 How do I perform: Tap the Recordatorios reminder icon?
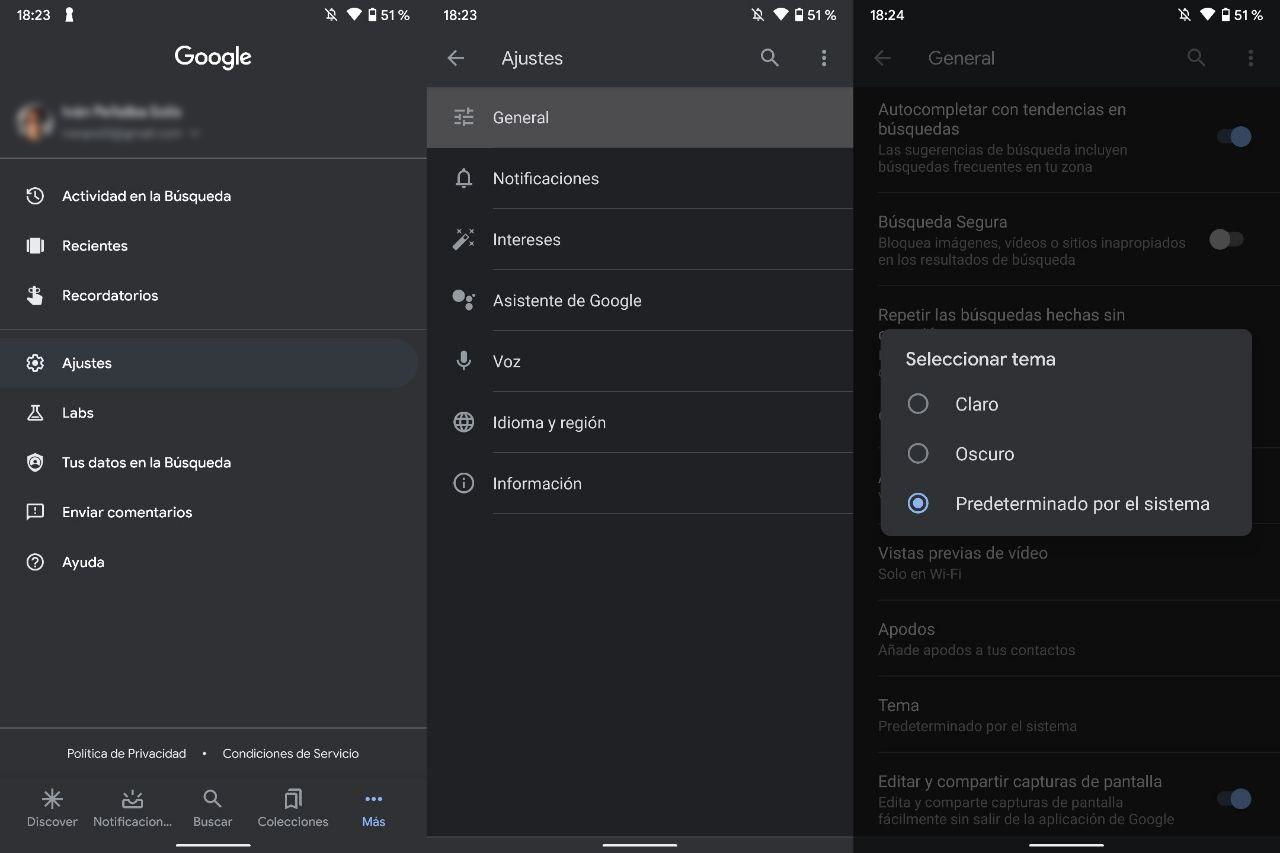35,295
